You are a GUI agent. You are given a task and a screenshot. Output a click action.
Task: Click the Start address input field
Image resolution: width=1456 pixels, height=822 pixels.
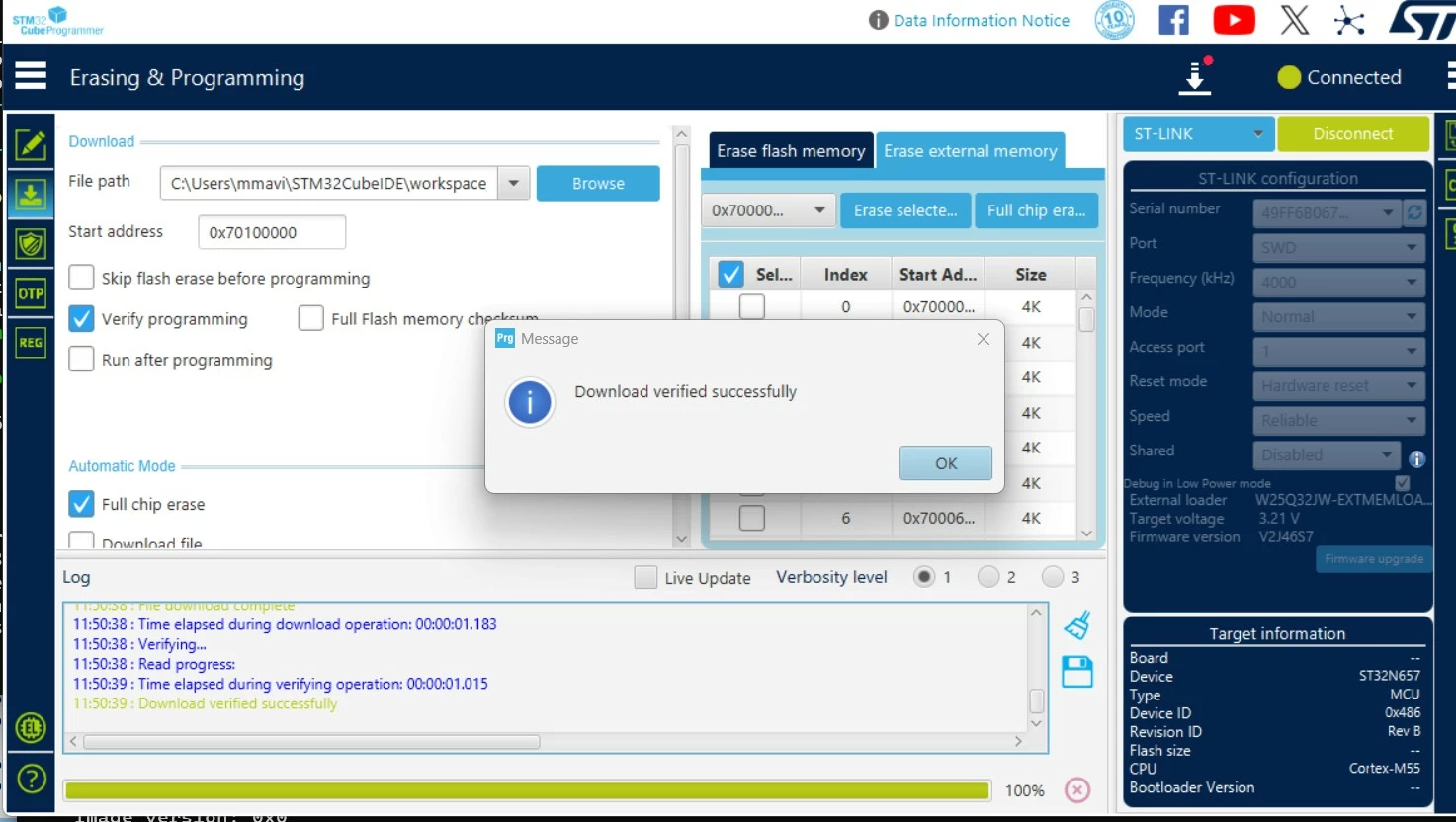272,232
